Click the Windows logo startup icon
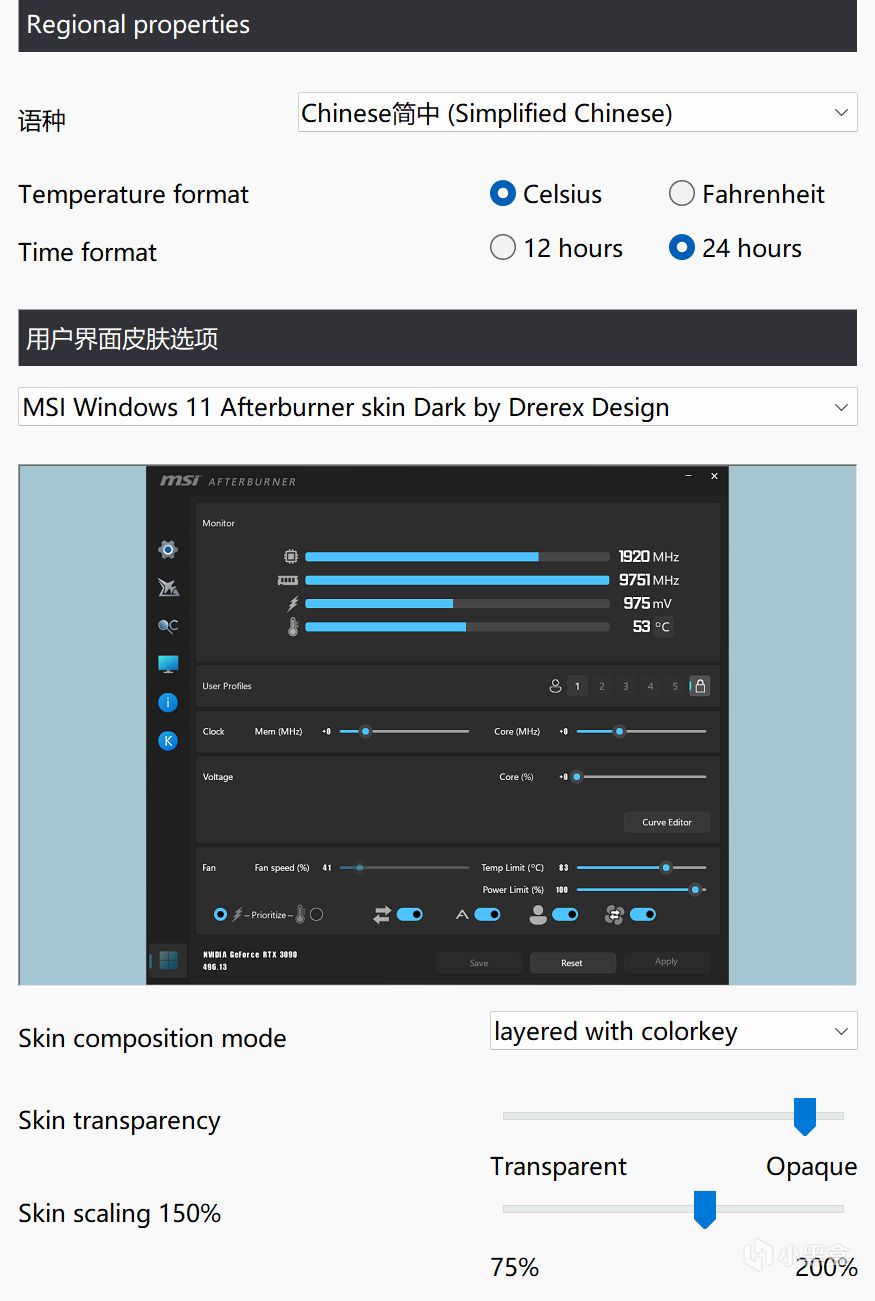Image resolution: width=875 pixels, height=1301 pixels. tap(169, 960)
